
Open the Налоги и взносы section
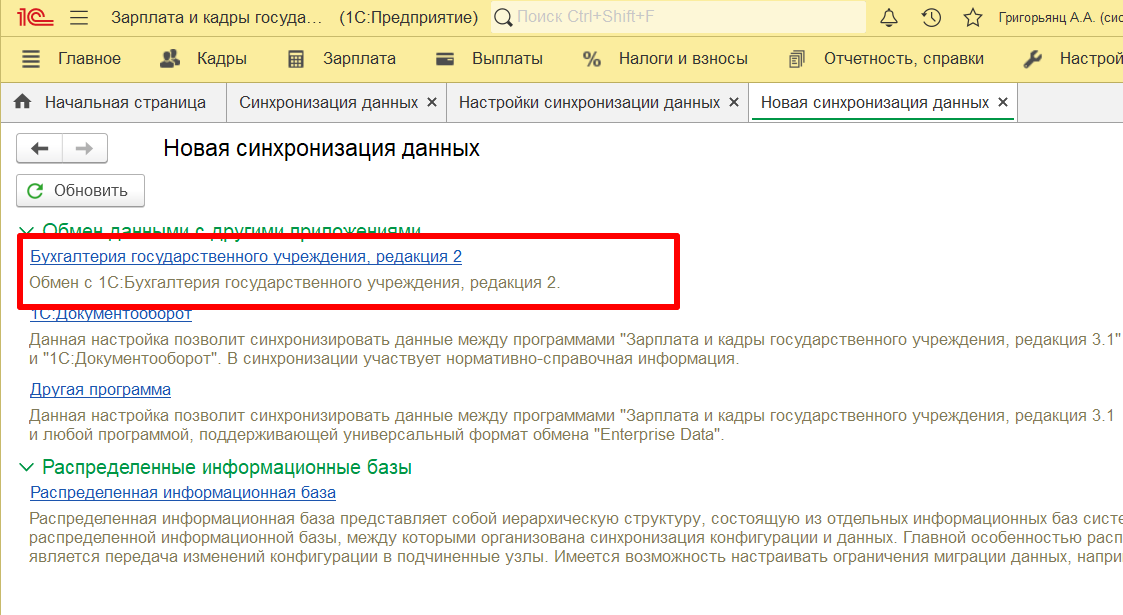point(665,59)
